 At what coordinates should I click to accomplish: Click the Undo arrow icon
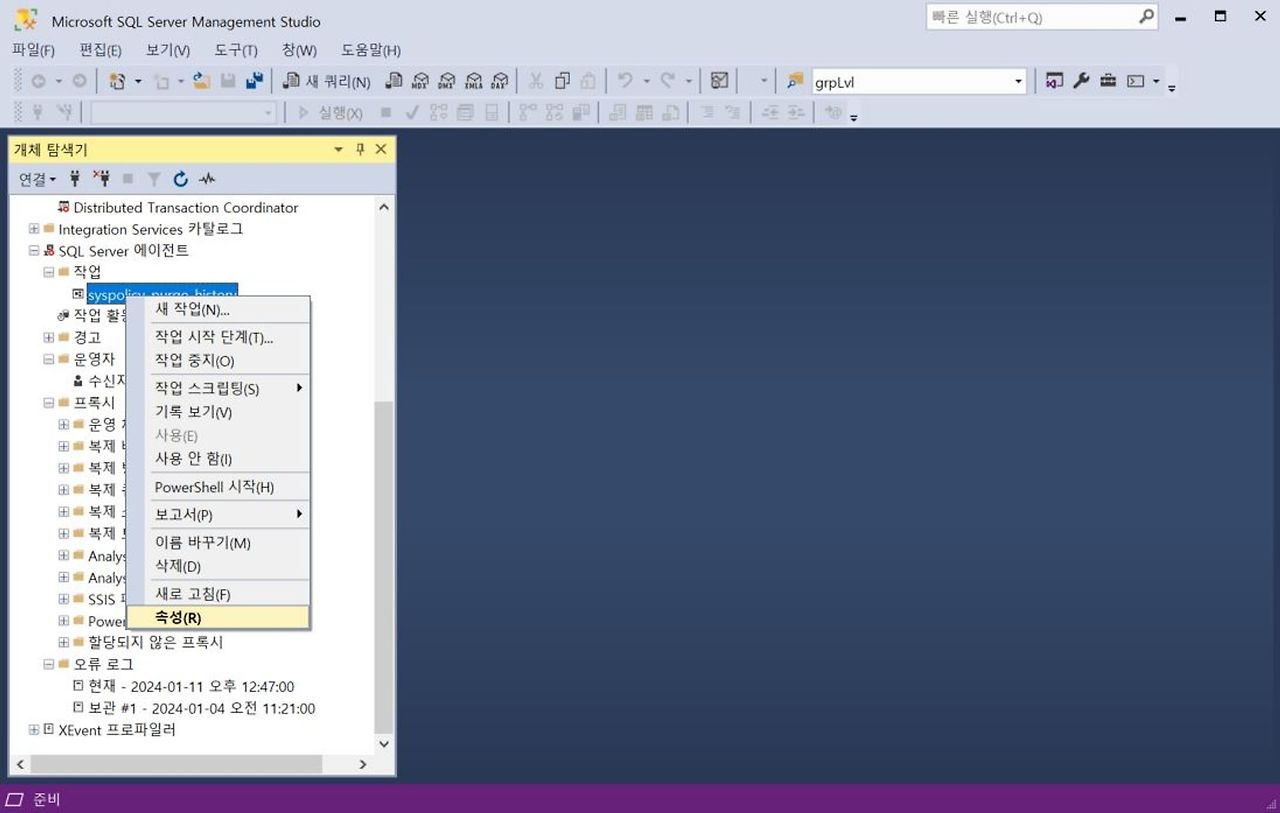(625, 81)
